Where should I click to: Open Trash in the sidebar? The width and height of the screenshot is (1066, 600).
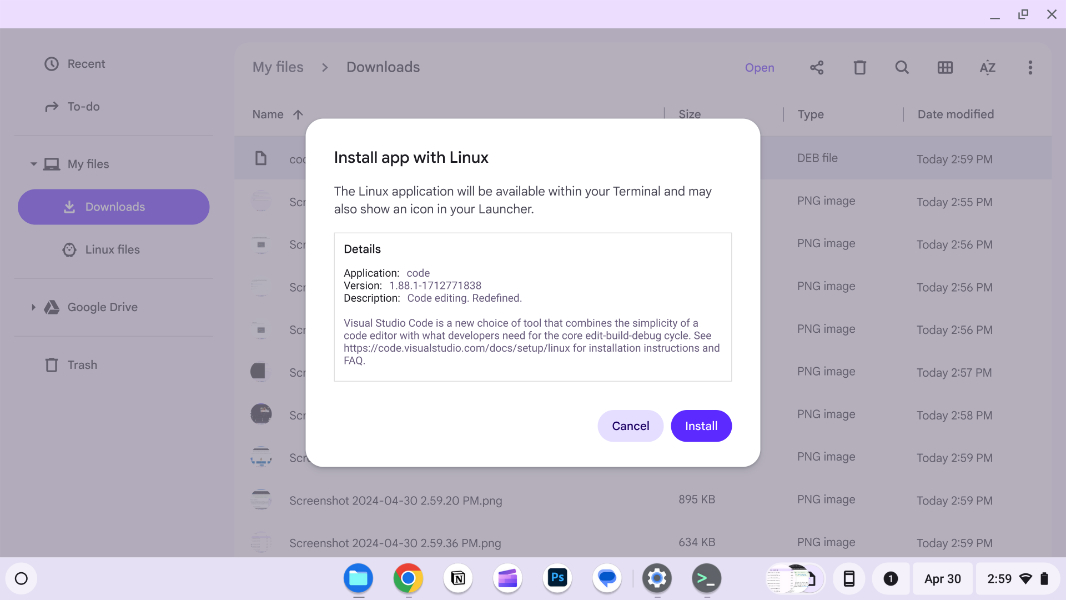coord(82,365)
